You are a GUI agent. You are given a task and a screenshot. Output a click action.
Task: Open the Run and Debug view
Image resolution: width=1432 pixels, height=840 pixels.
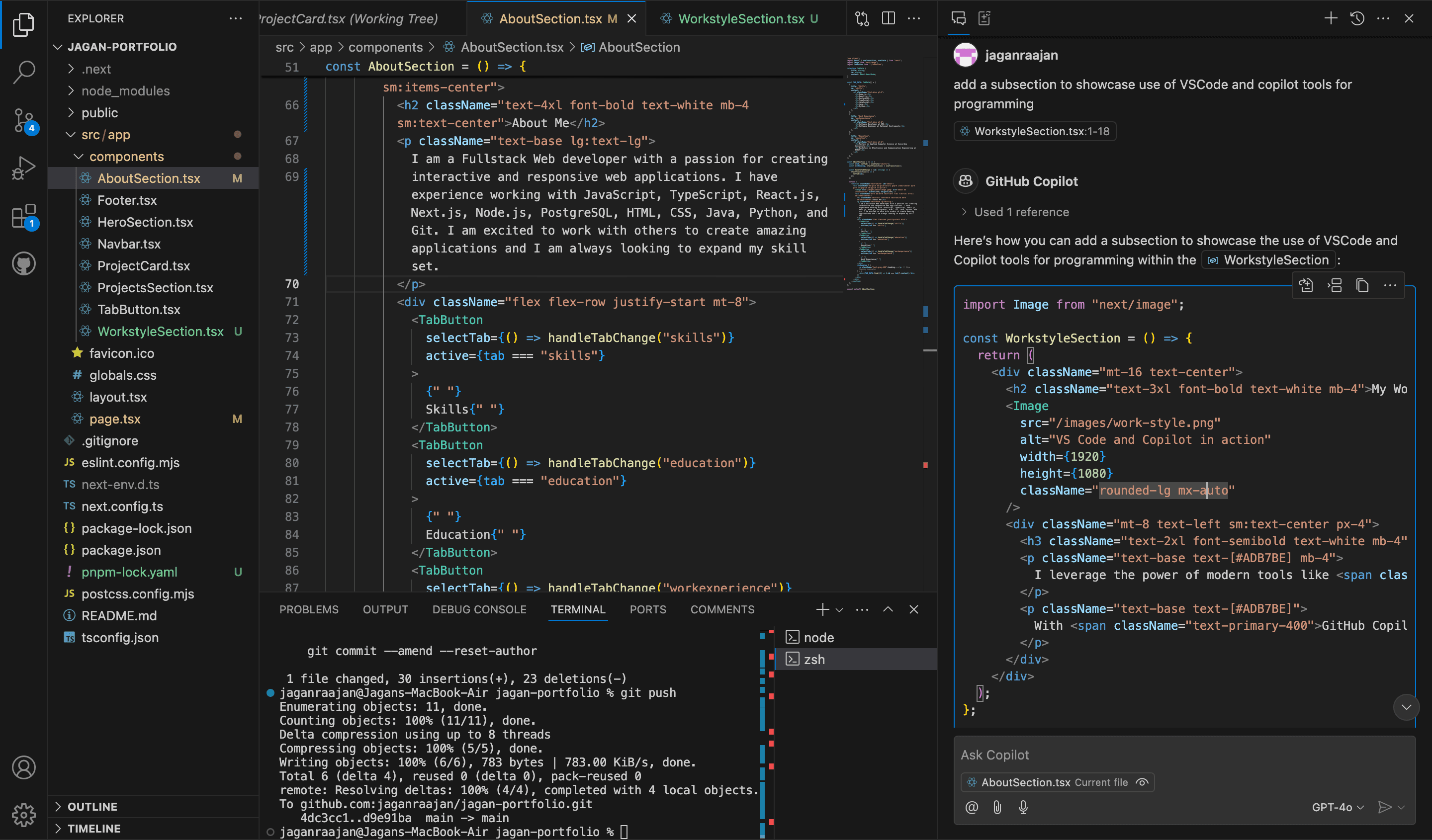(x=24, y=168)
